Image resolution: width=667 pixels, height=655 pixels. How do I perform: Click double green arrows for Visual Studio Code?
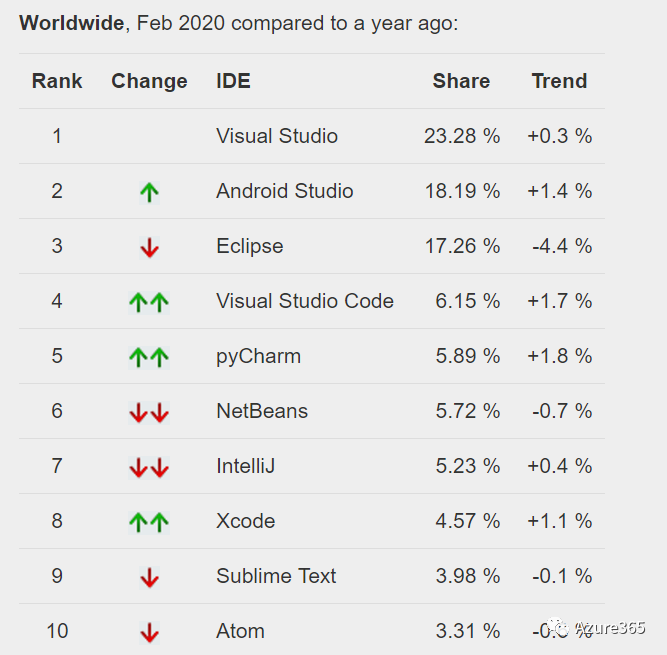pyautogui.click(x=149, y=302)
